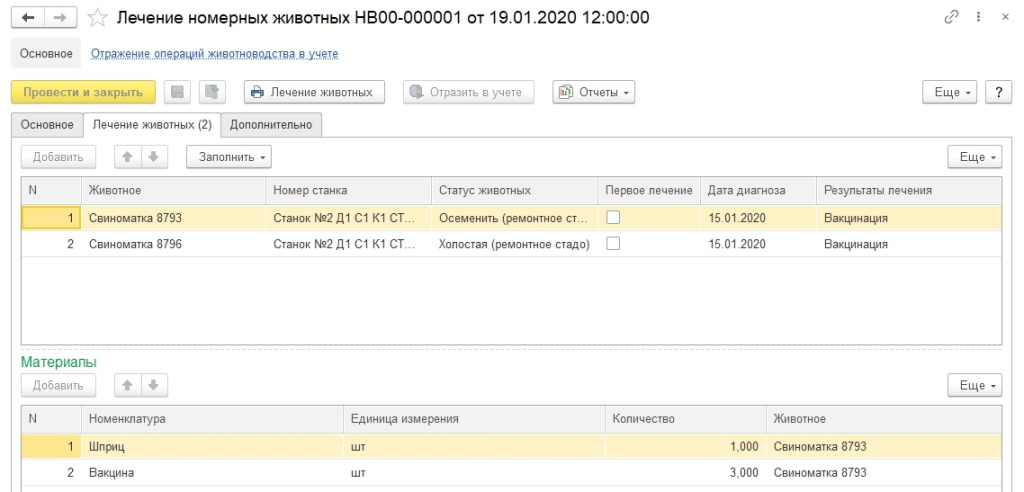The height and width of the screenshot is (492, 1024).
Task: Open help with the question mark button
Action: 997,92
